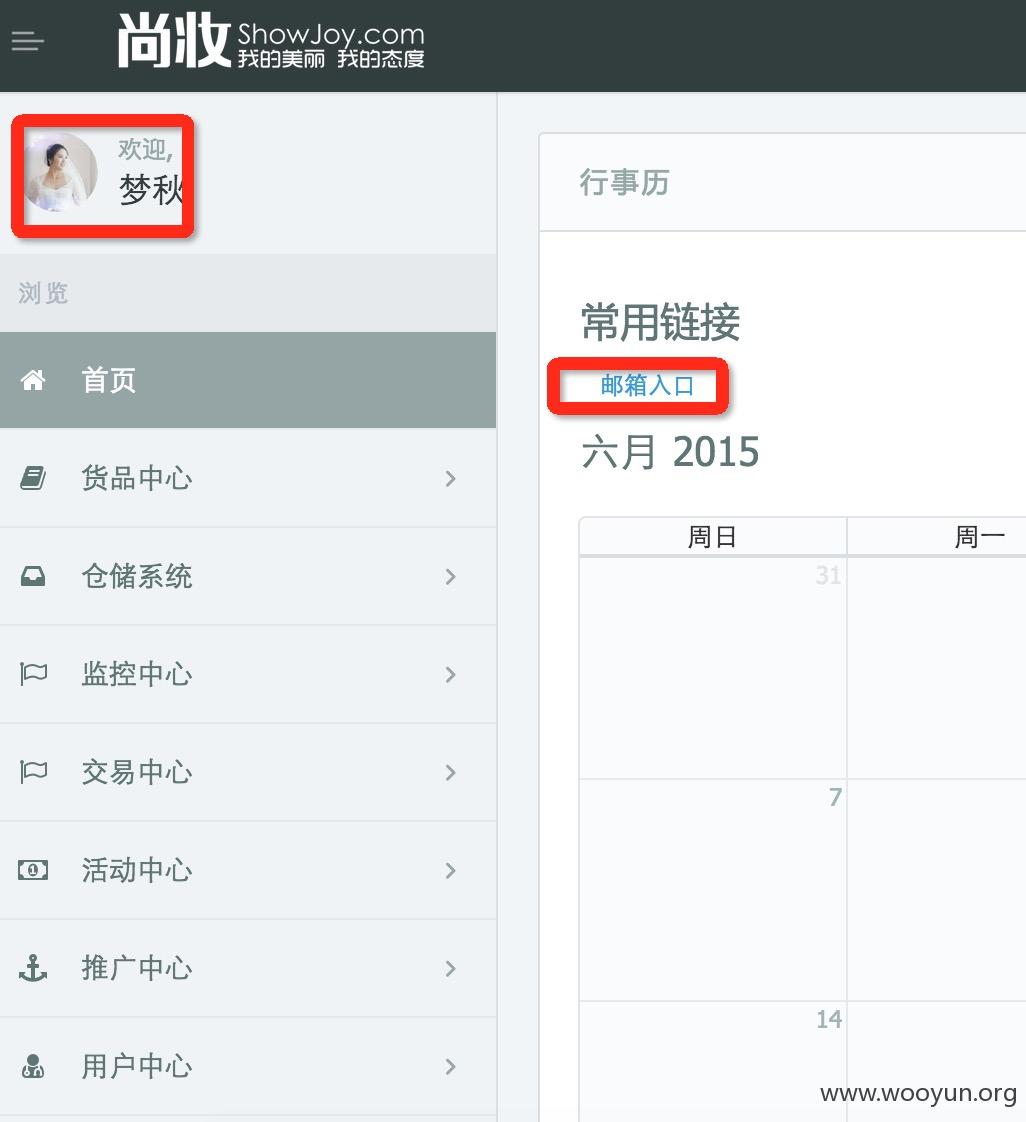The width and height of the screenshot is (1026, 1122).
Task: Expand 交易中心 using its chevron arrow
Action: (x=450, y=773)
